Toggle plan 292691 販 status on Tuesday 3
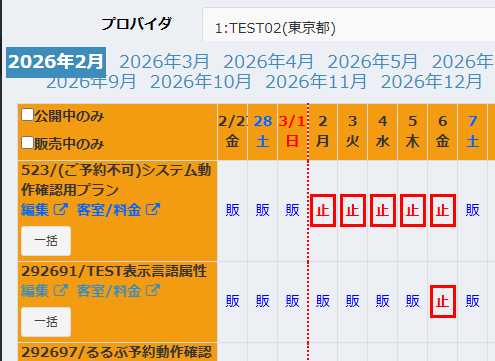This screenshot has width=495, height=361. (353, 301)
